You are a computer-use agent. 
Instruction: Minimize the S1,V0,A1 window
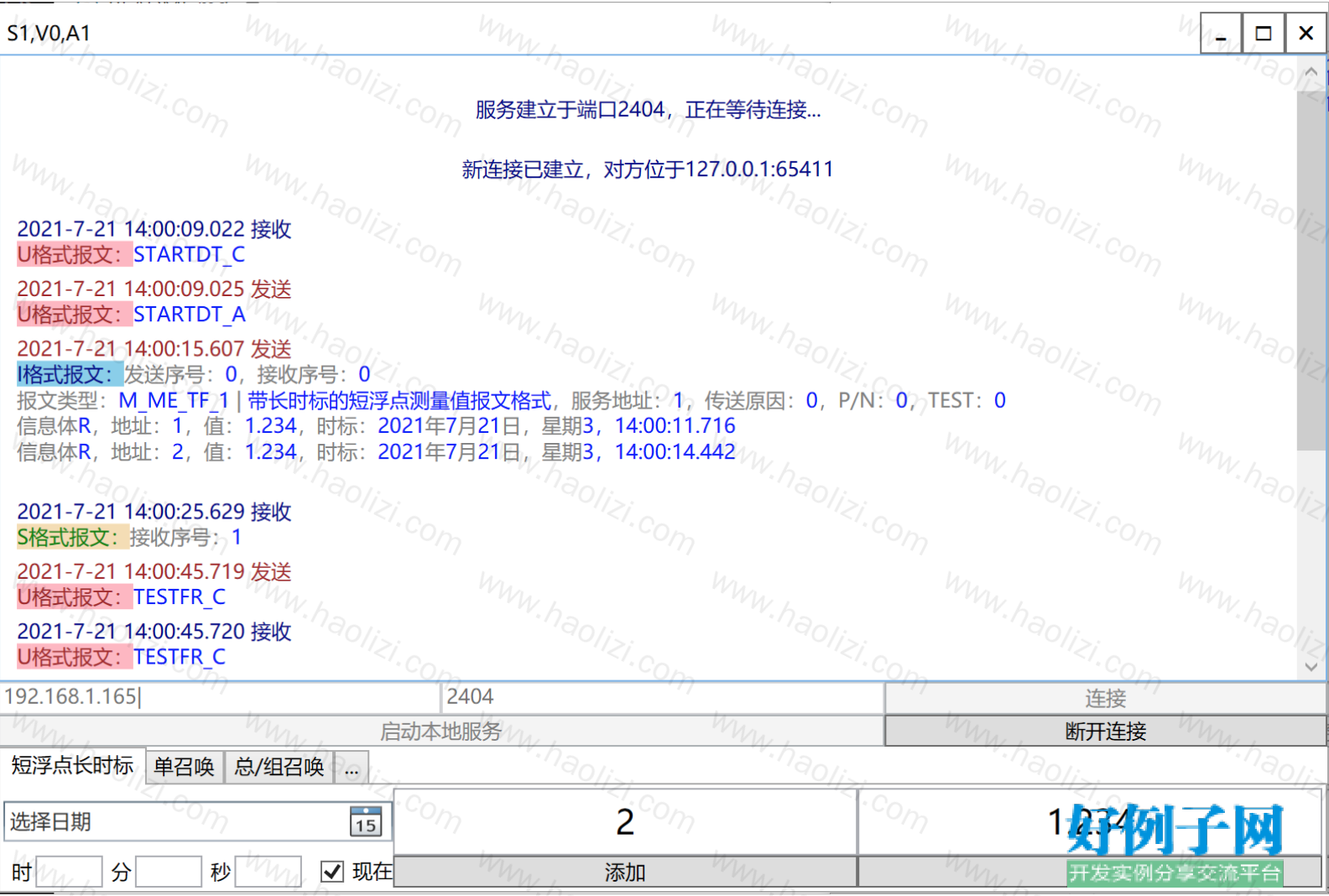[1221, 34]
